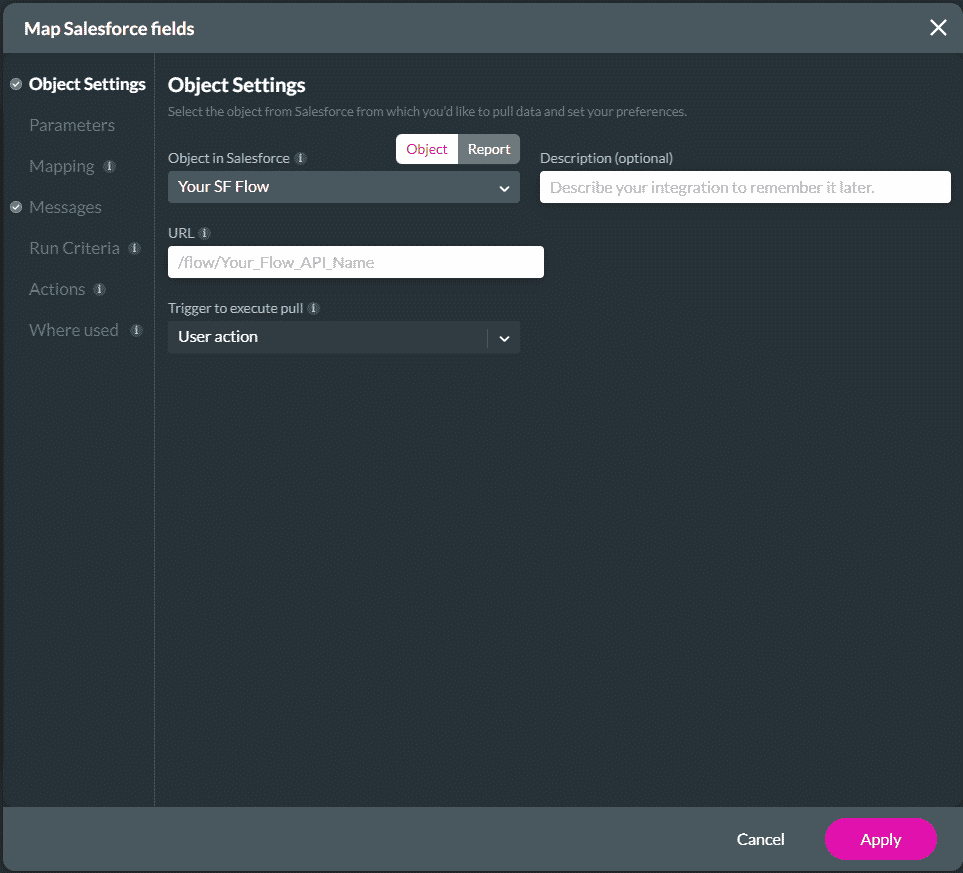Open the Your SF Flow object dropdown
The image size is (963, 873).
pos(344,187)
